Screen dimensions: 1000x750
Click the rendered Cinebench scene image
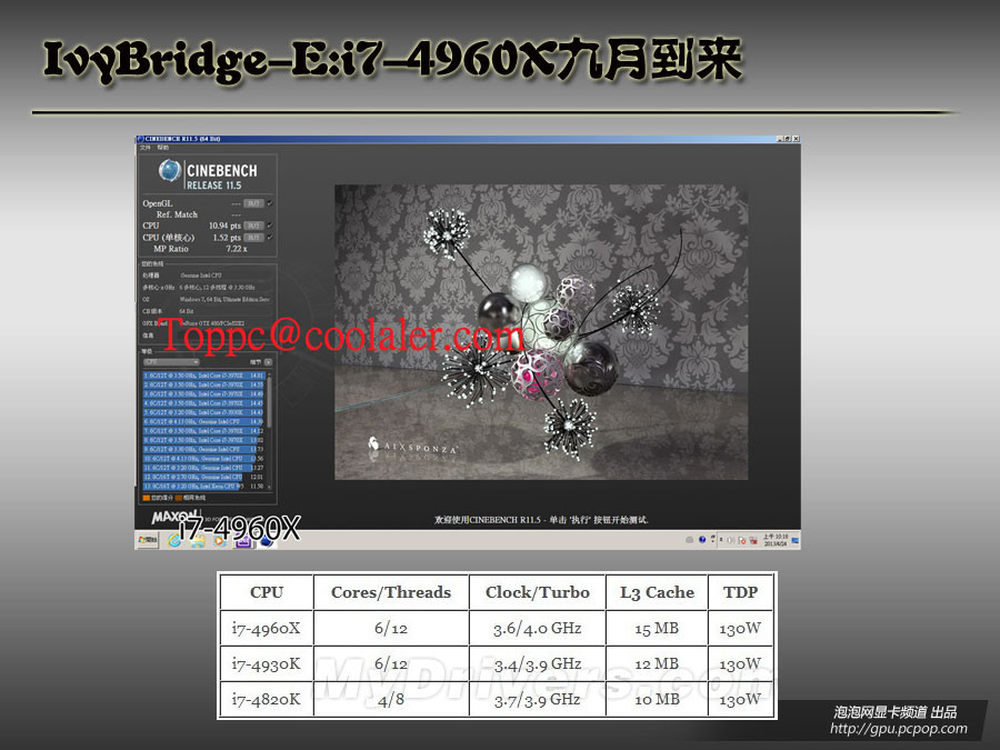click(x=541, y=332)
